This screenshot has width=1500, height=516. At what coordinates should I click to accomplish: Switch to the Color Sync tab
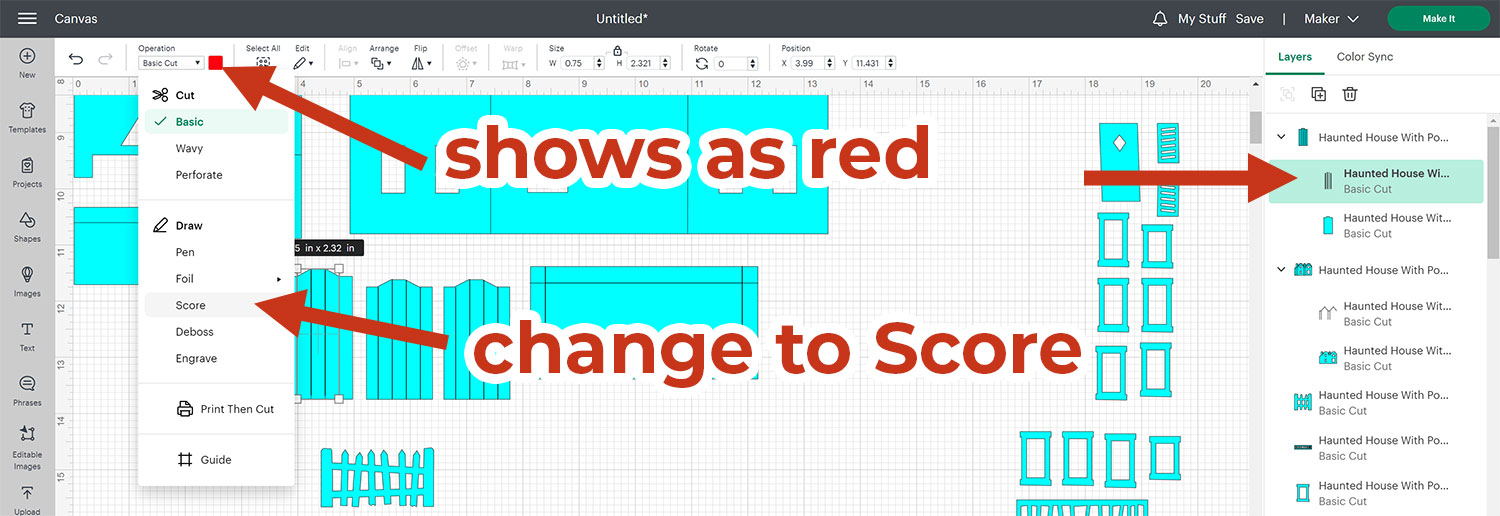(1365, 57)
